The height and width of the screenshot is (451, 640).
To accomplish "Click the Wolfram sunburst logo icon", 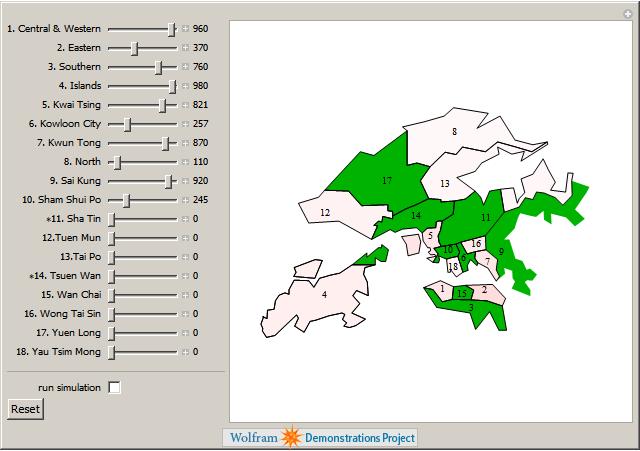I will pyautogui.click(x=290, y=438).
